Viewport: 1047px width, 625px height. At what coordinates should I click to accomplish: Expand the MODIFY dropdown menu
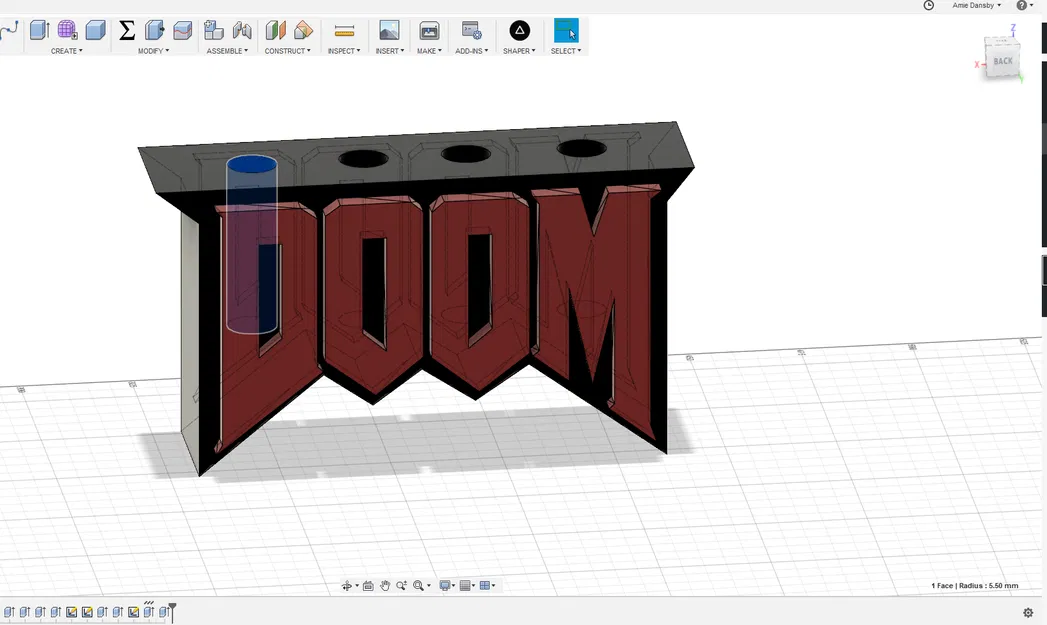click(154, 51)
